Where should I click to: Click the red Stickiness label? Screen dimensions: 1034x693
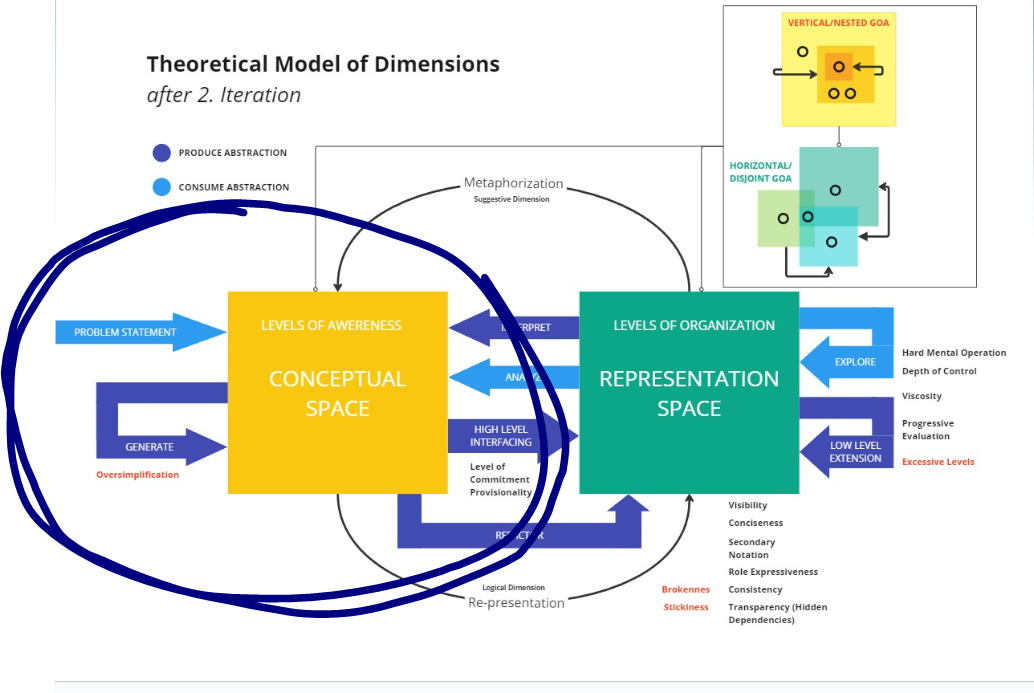pyautogui.click(x=686, y=607)
